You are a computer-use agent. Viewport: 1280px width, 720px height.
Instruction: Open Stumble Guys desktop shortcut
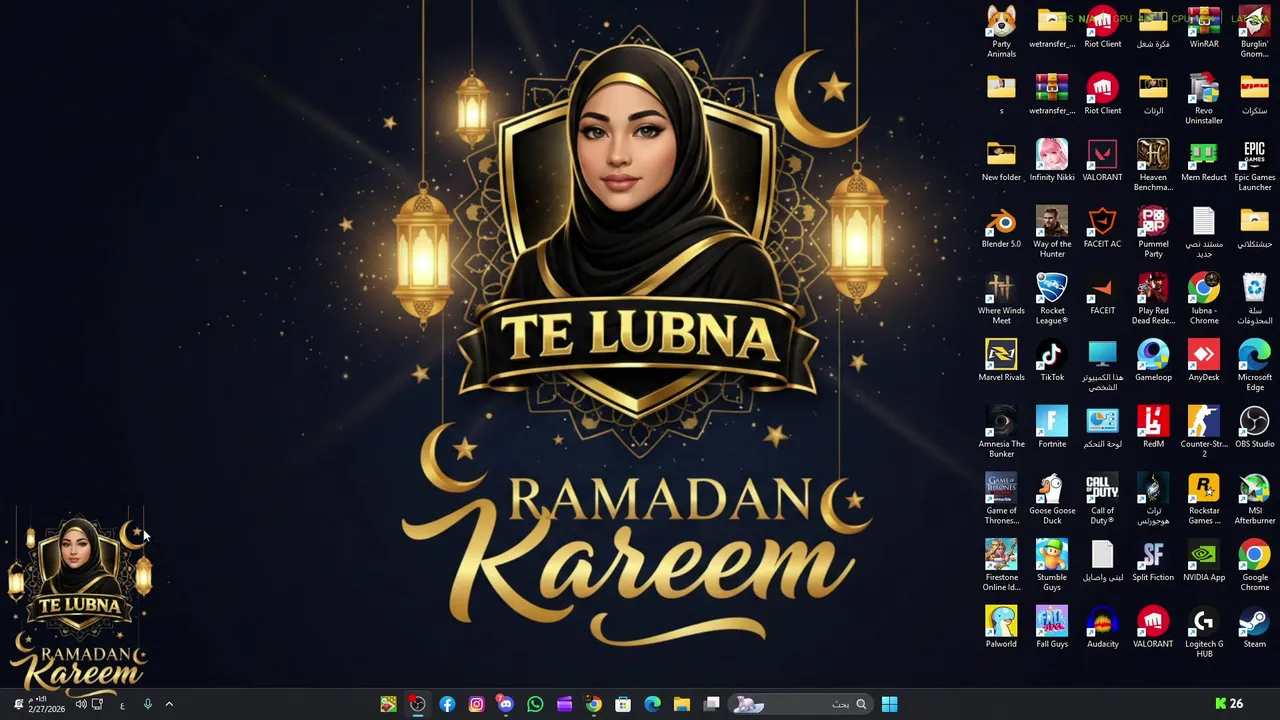point(1052,566)
